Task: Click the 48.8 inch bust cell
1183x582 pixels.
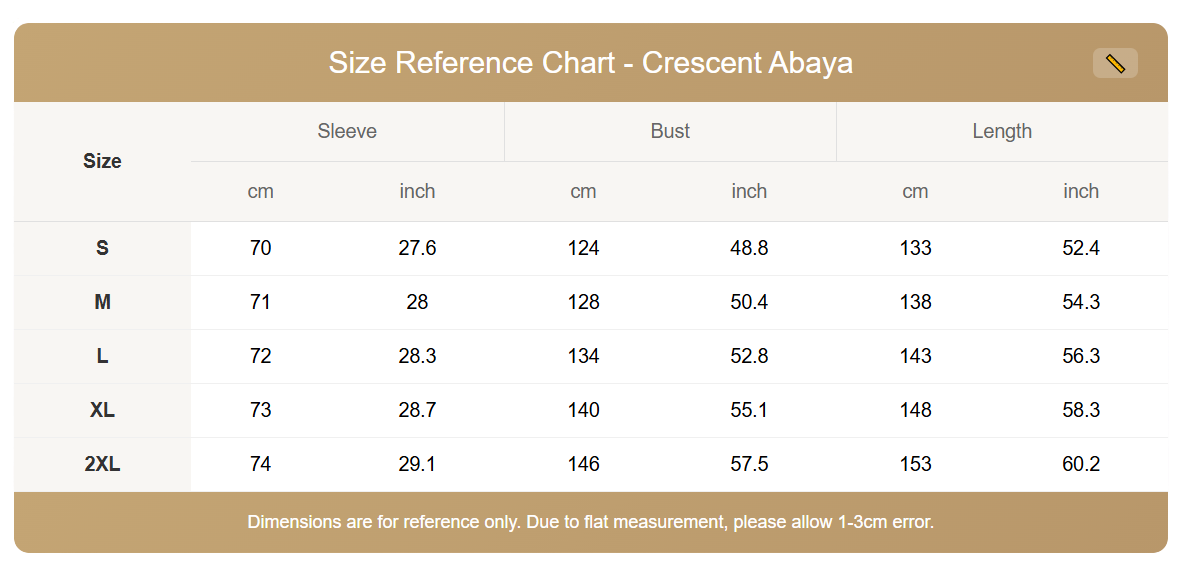Action: 749,248
